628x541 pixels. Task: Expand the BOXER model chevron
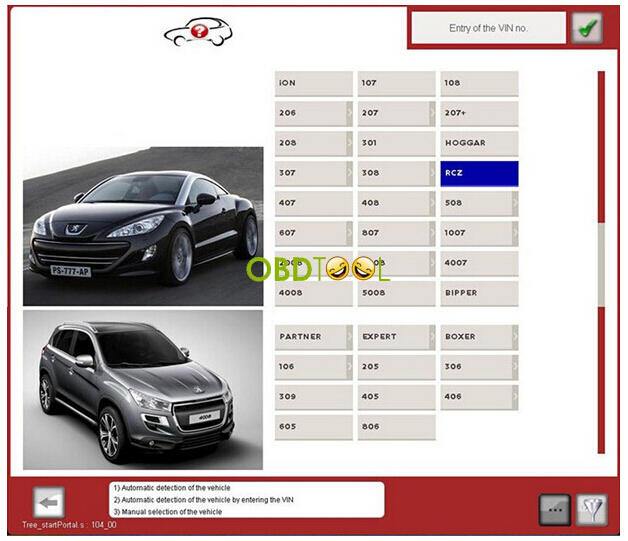click(515, 337)
